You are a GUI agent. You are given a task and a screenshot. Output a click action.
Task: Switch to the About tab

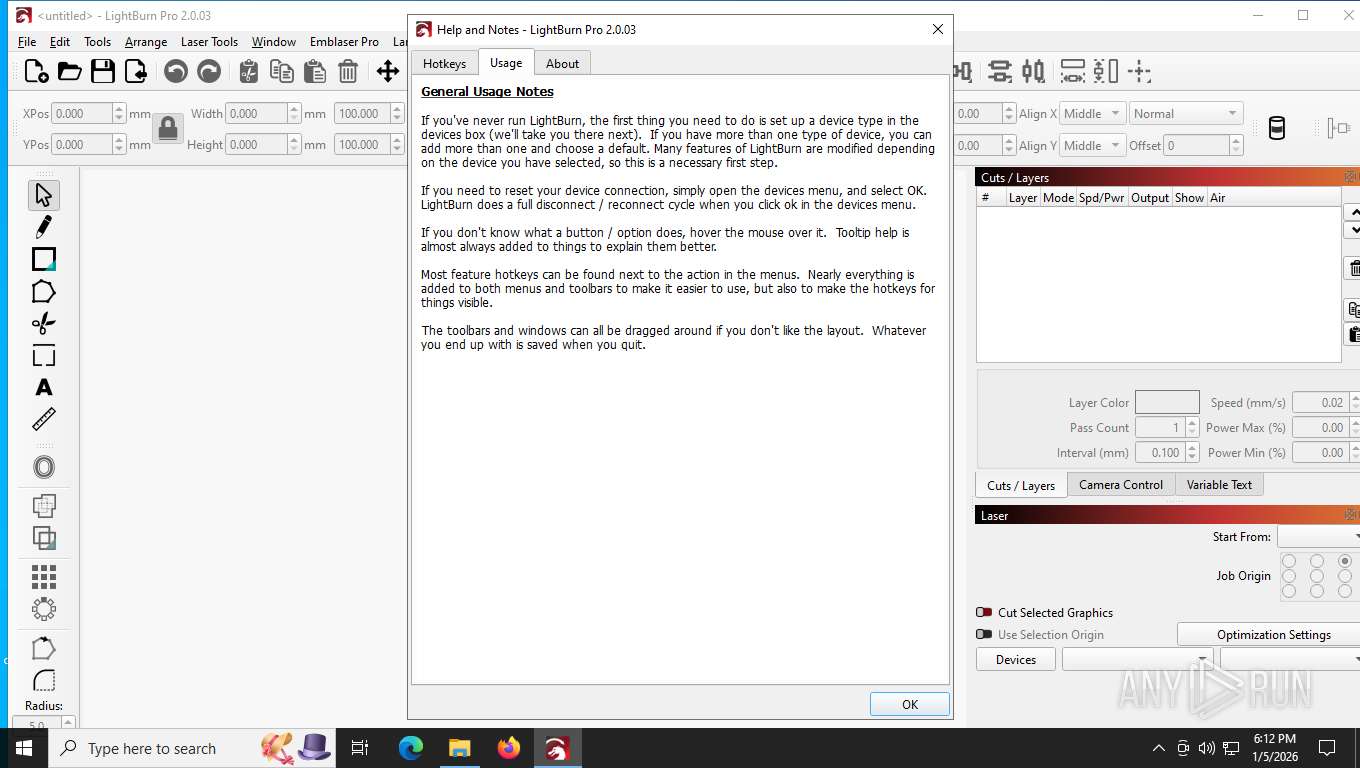(x=562, y=63)
